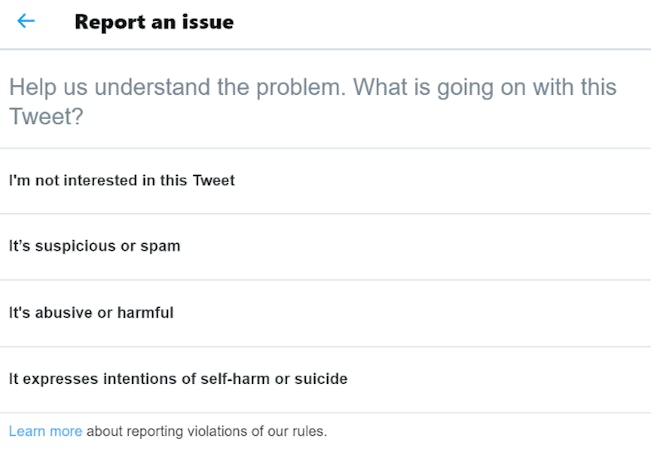
Task: Click the "about reporting violations" footer text
Action: tap(206, 432)
